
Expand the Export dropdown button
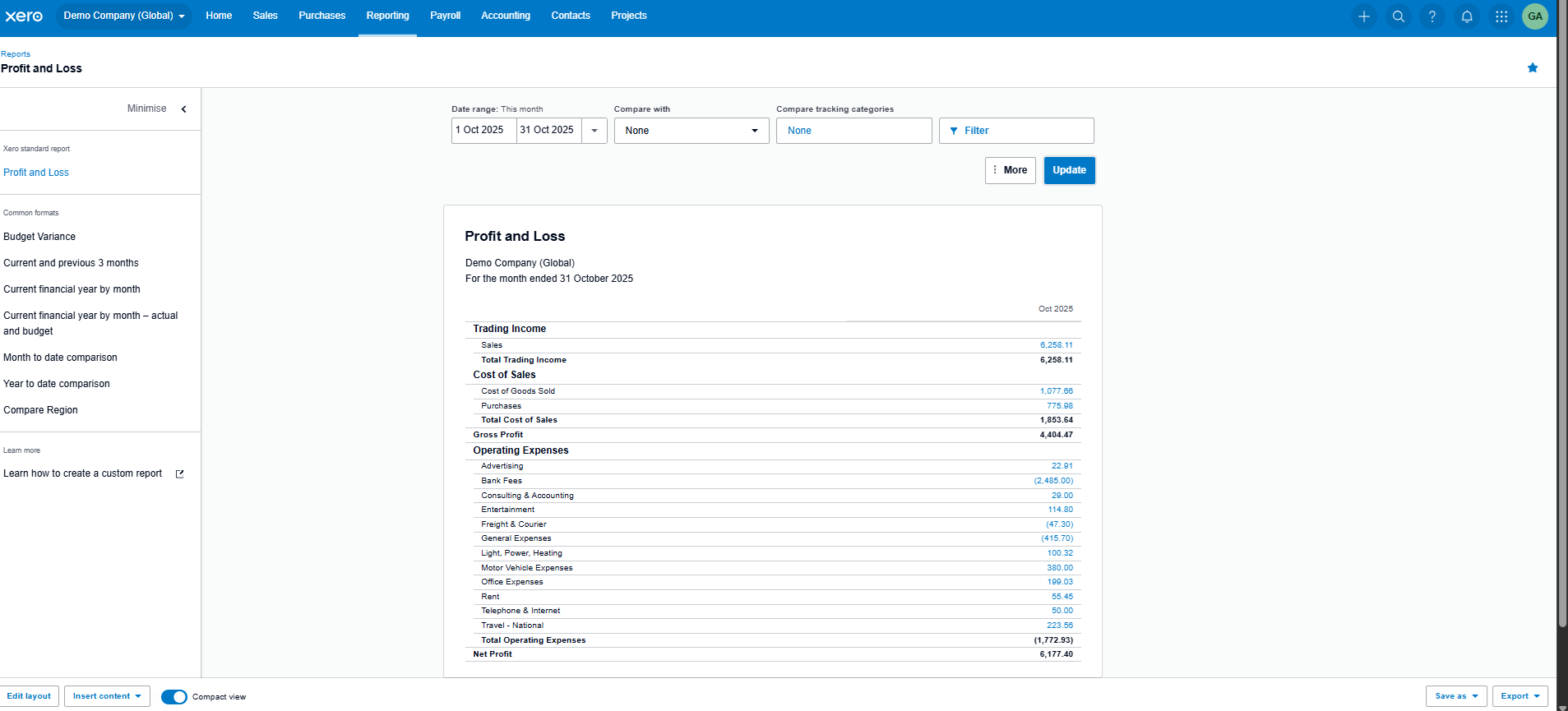(1519, 696)
